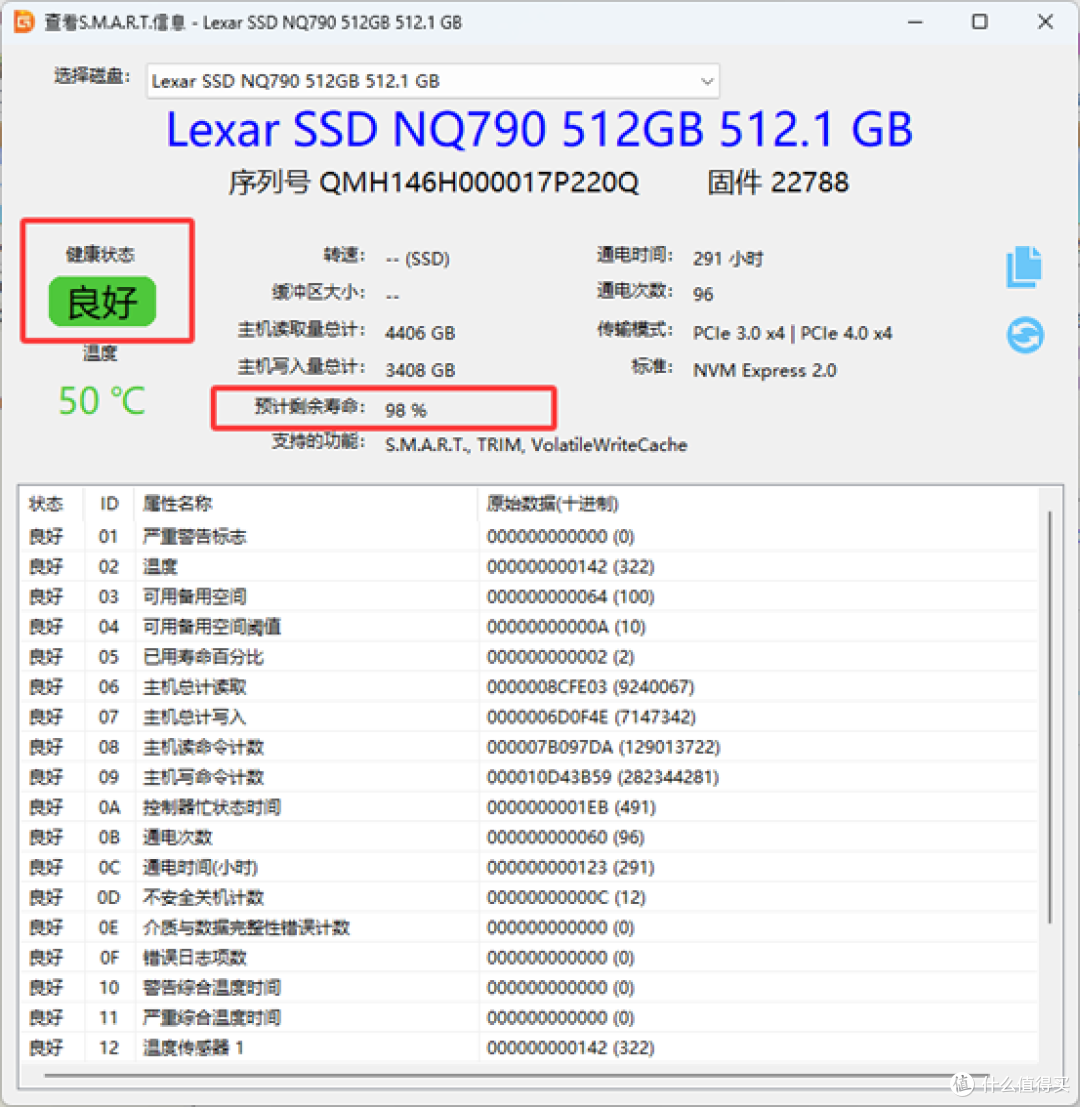This screenshot has width=1080, height=1107.
Task: Select the 0B 通电次数 table row
Action: (x=529, y=837)
